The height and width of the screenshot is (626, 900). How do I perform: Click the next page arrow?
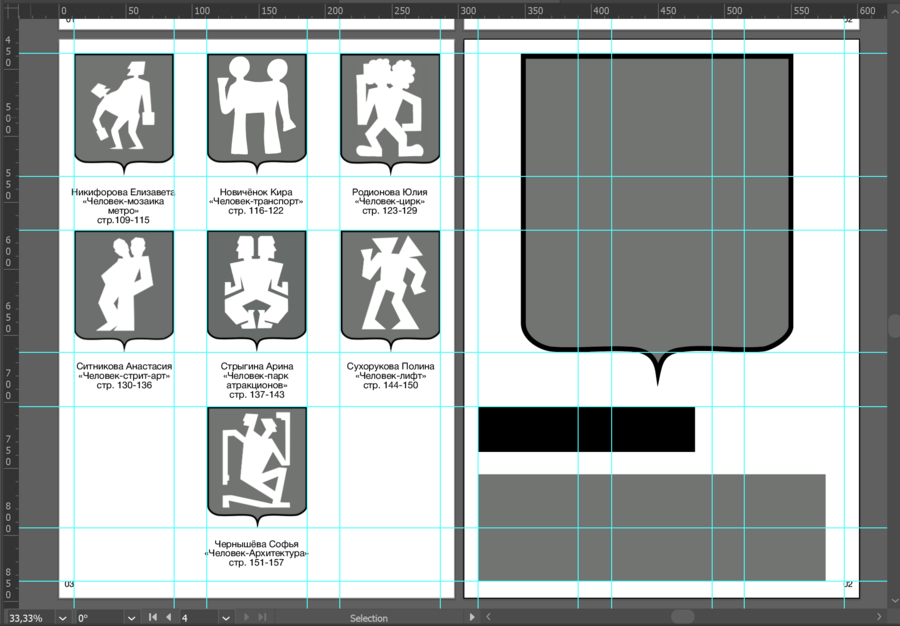tap(248, 618)
